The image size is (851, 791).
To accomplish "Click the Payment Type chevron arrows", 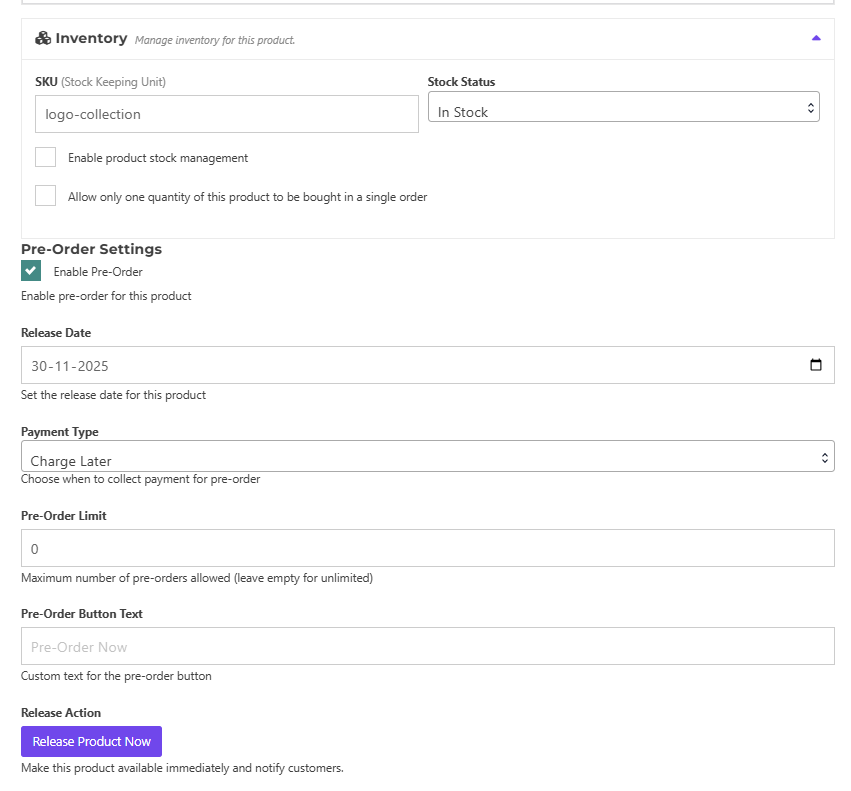I will click(x=824, y=458).
